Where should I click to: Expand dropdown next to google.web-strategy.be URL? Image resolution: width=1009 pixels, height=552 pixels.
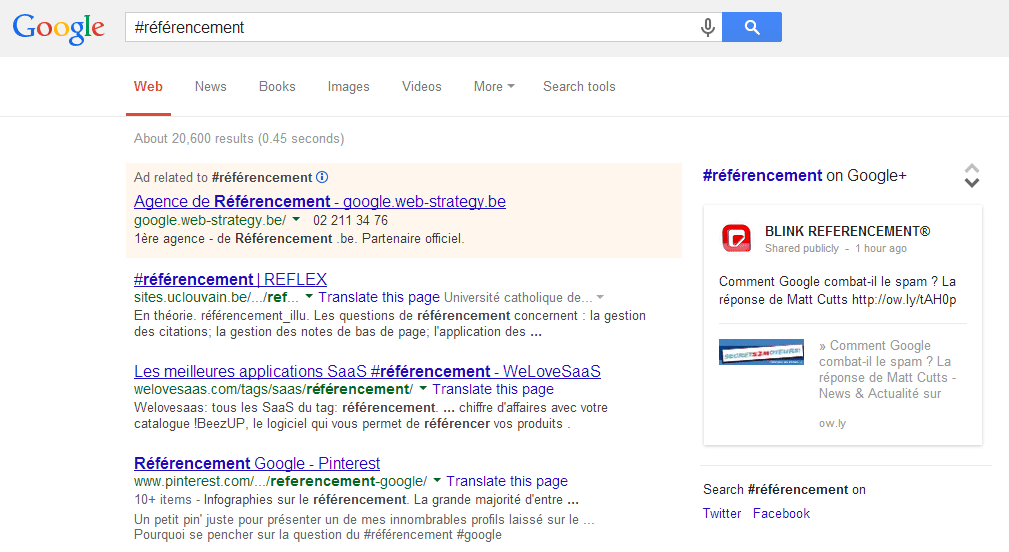pyautogui.click(x=296, y=219)
